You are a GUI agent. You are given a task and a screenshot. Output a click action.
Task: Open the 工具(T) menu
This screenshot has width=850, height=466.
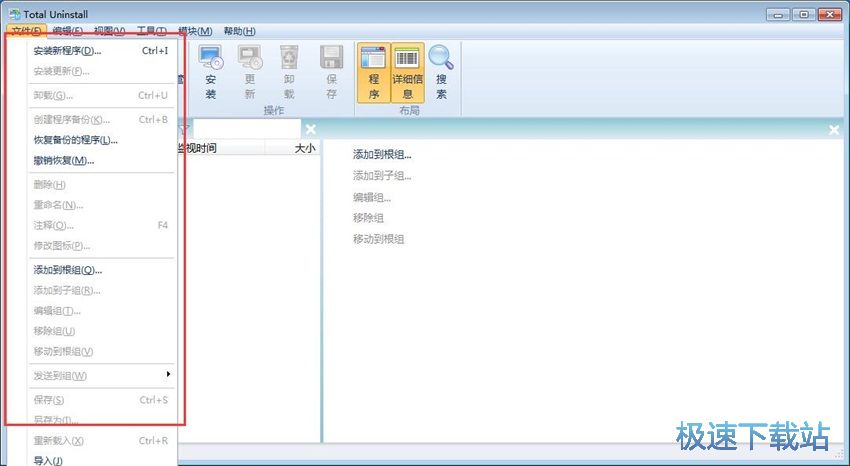point(152,31)
